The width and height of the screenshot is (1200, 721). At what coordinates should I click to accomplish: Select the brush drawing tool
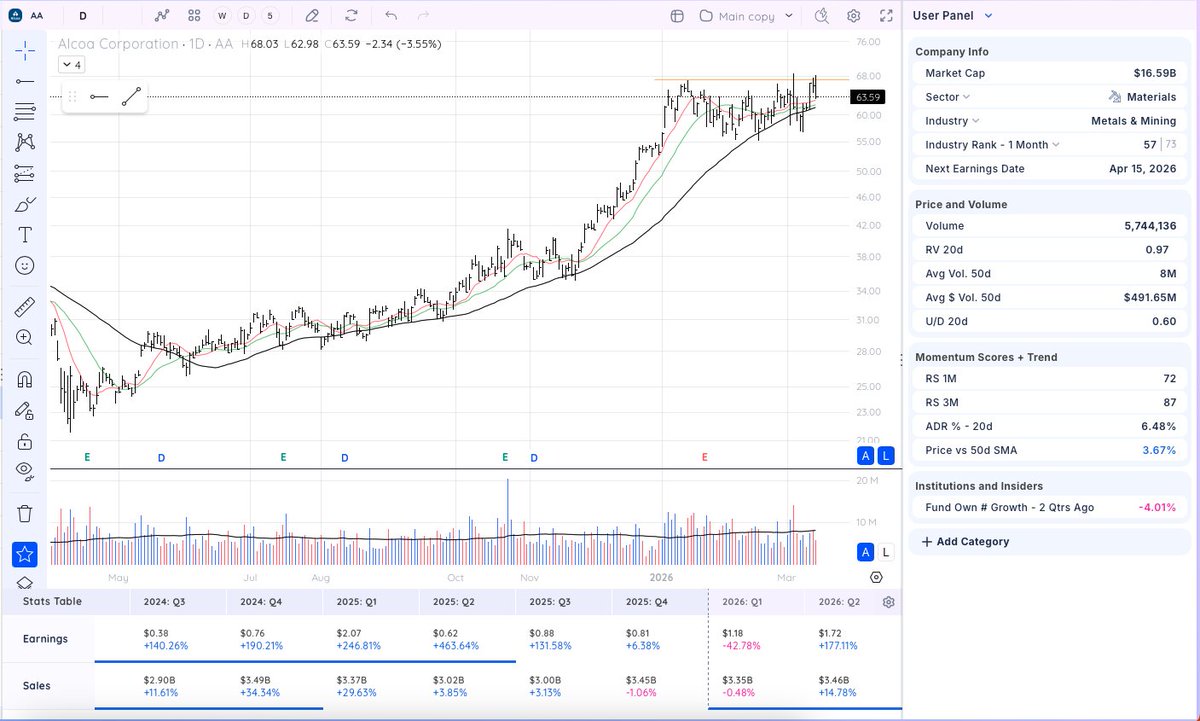(25, 205)
